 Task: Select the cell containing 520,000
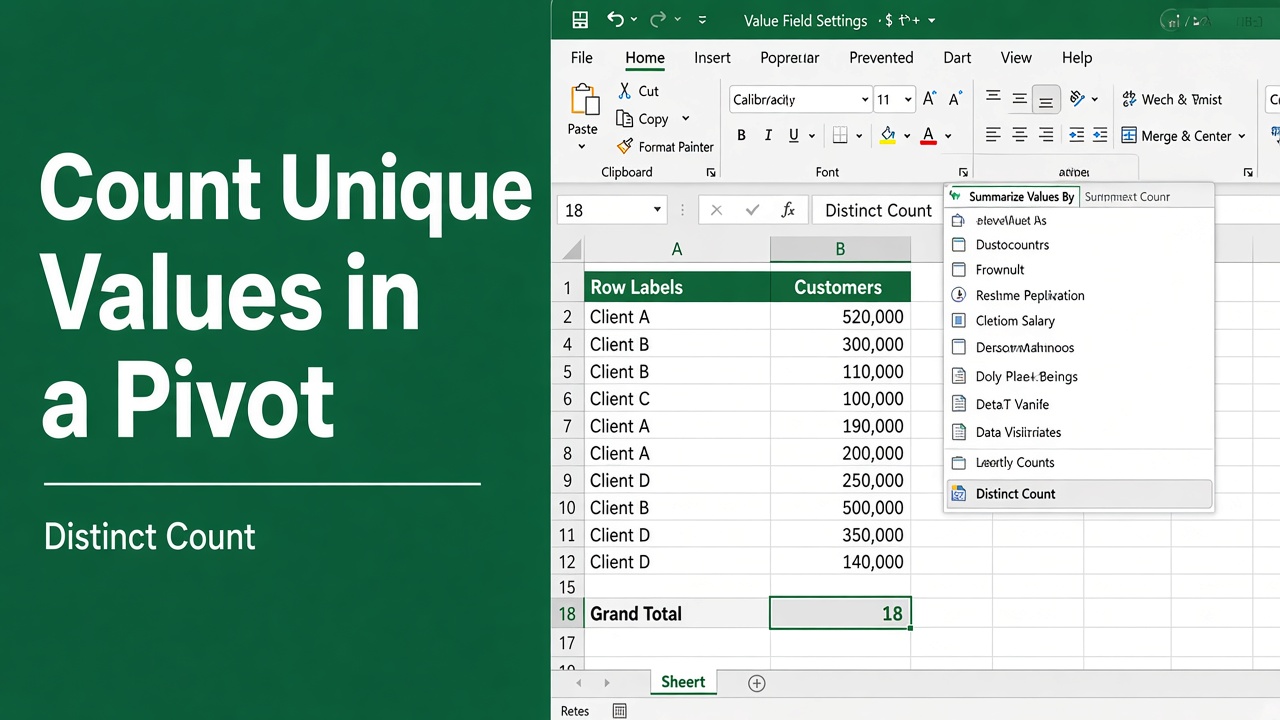[840, 317]
